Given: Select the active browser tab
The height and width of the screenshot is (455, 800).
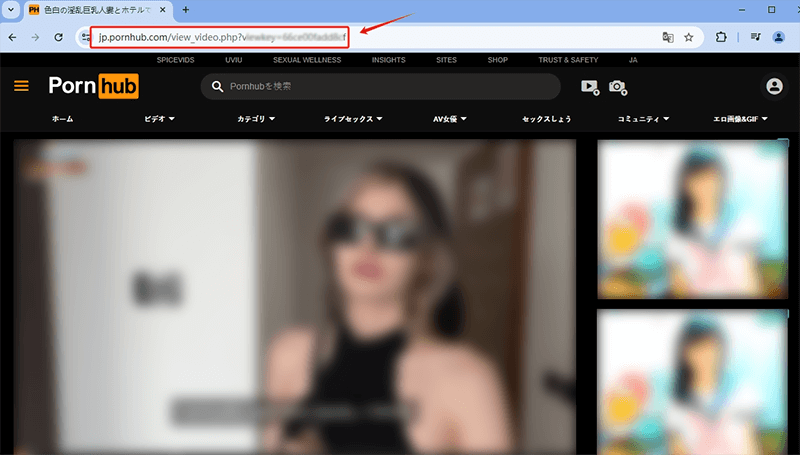Looking at the screenshot, I should tap(98, 10).
